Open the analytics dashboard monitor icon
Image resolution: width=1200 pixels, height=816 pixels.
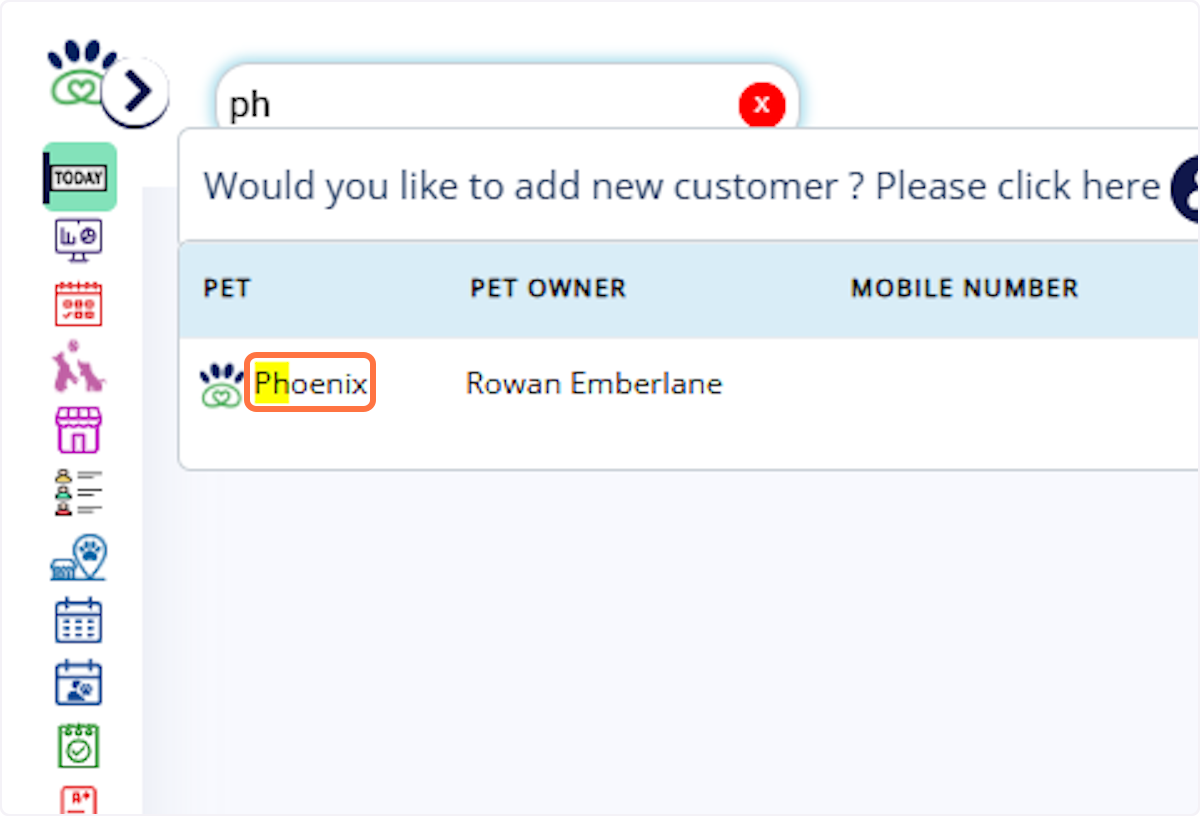coord(78,239)
